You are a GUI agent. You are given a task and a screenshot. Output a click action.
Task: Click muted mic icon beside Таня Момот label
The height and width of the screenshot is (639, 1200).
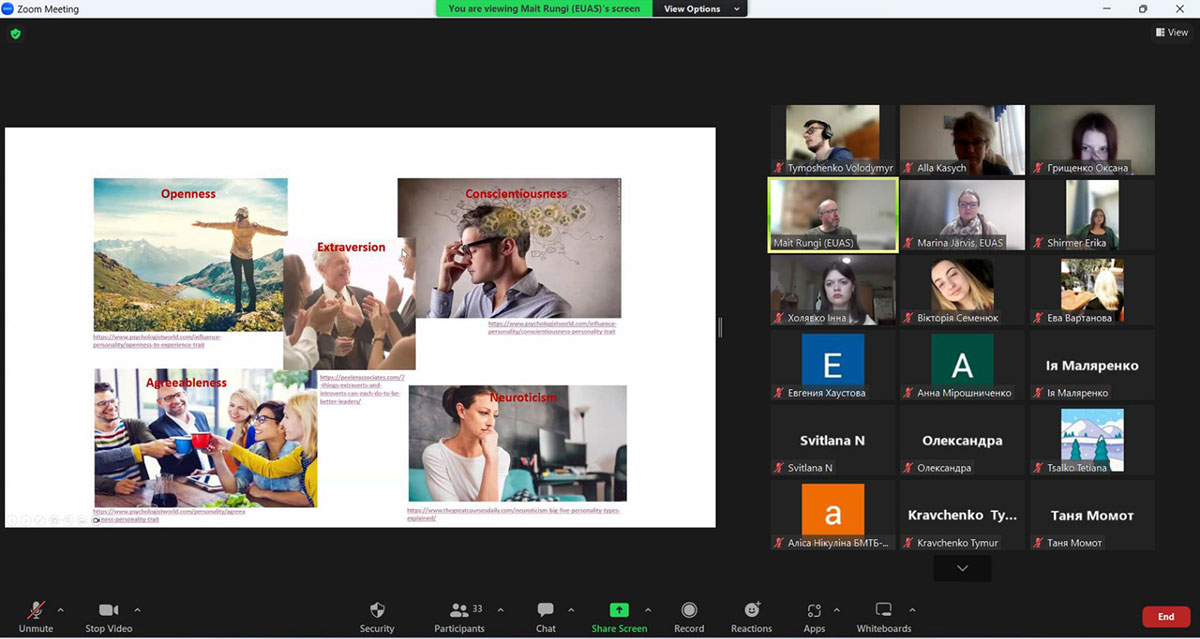[x=1040, y=543]
